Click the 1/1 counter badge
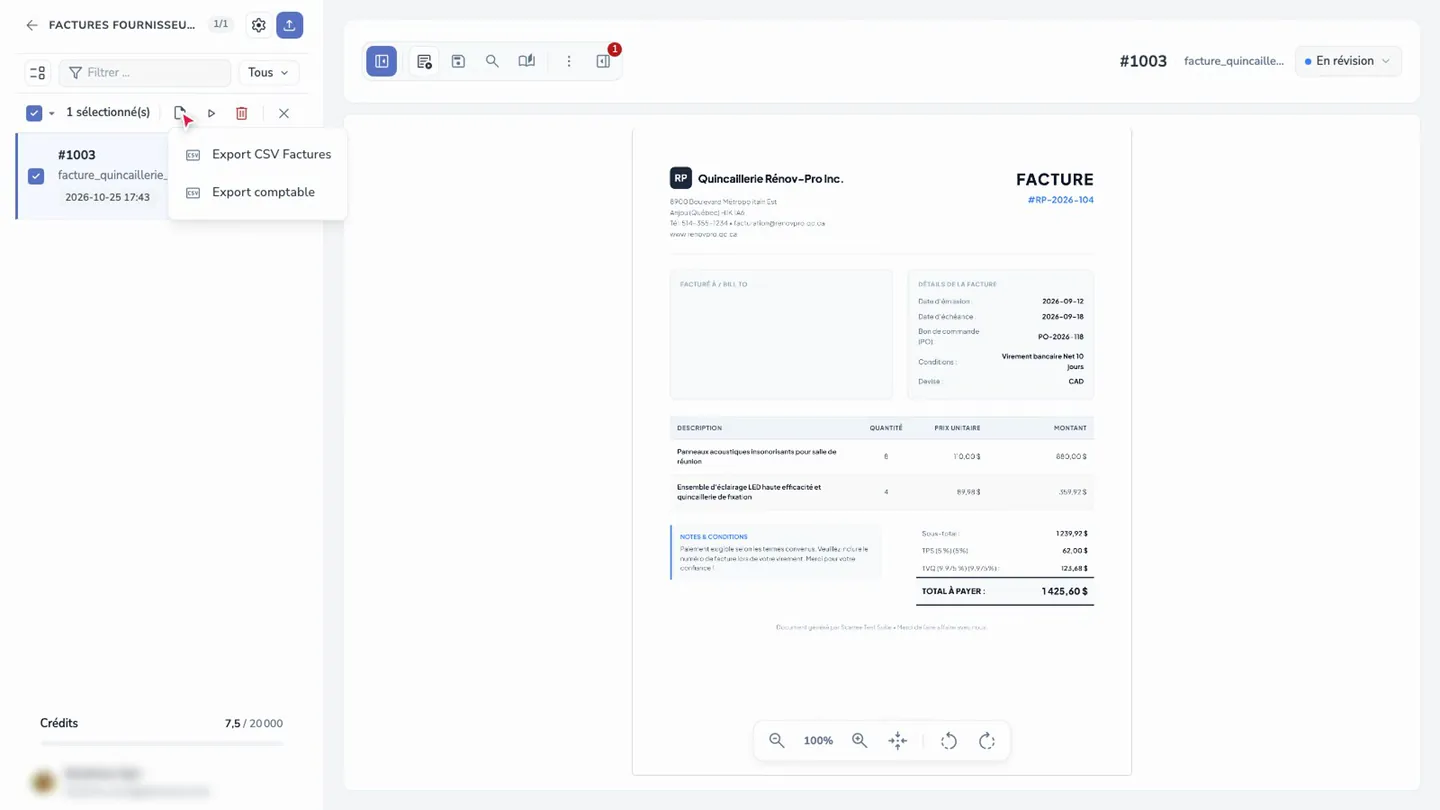This screenshot has height=810, width=1440. [221, 24]
